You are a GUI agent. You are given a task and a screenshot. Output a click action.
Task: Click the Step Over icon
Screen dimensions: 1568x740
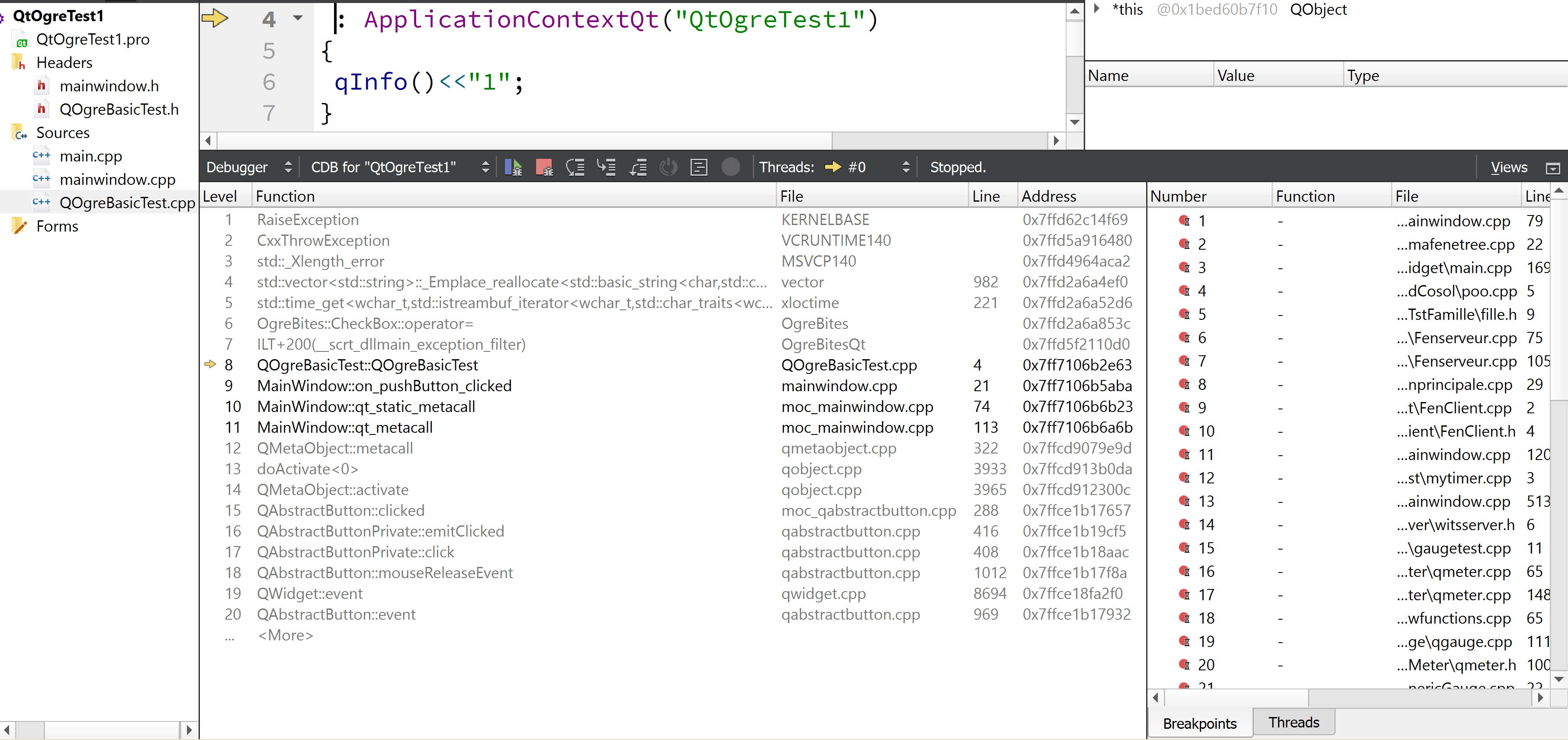575,167
